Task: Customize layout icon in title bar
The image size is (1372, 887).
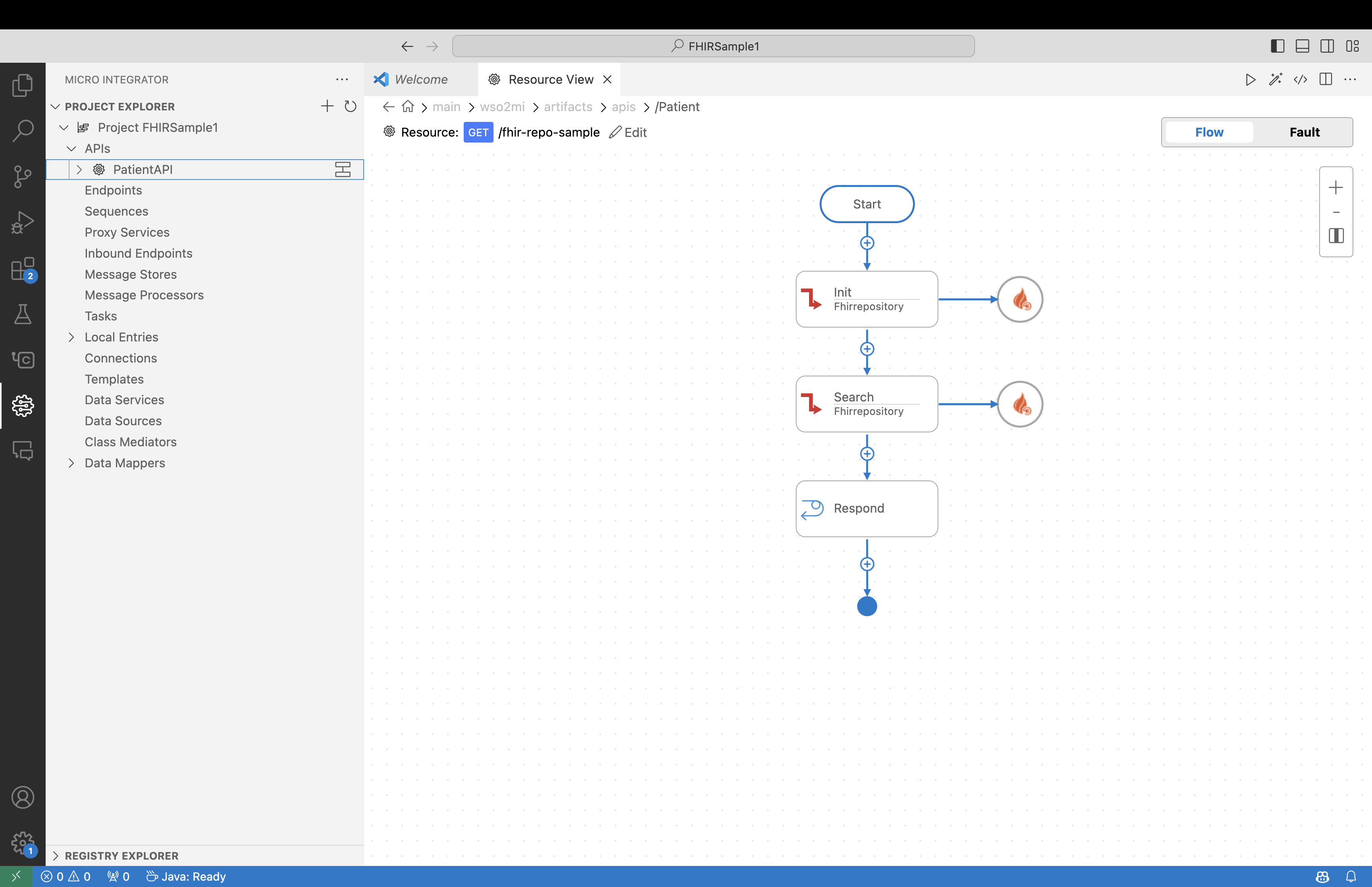Action: pyautogui.click(x=1353, y=46)
